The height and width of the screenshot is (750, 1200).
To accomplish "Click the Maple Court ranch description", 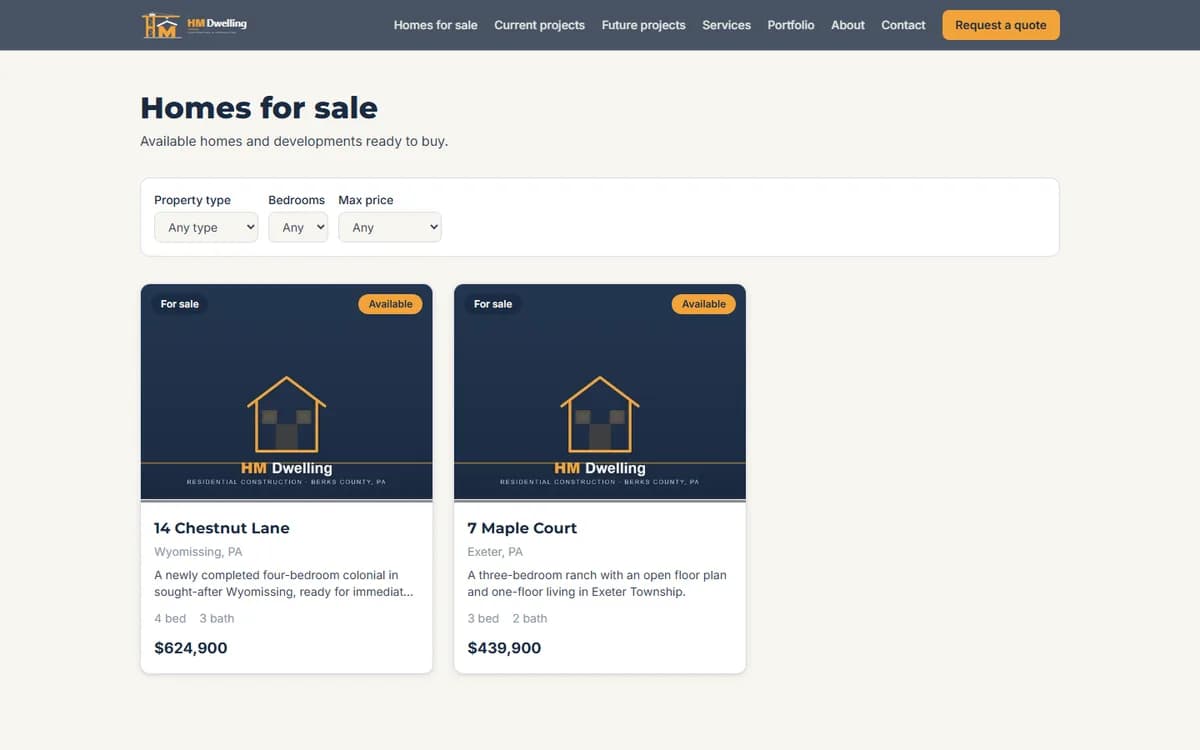I will click(597, 583).
